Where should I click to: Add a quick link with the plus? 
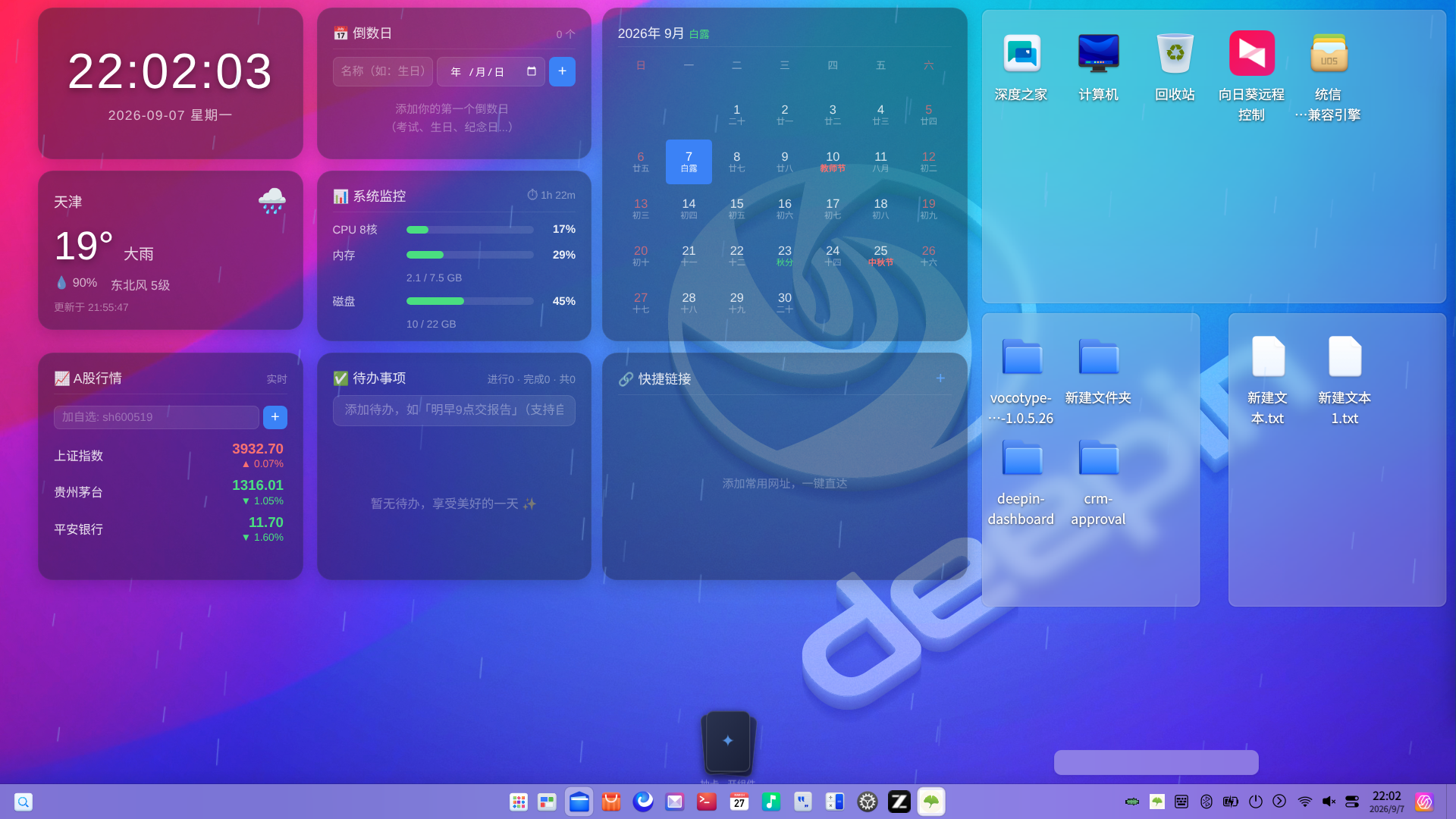940,378
